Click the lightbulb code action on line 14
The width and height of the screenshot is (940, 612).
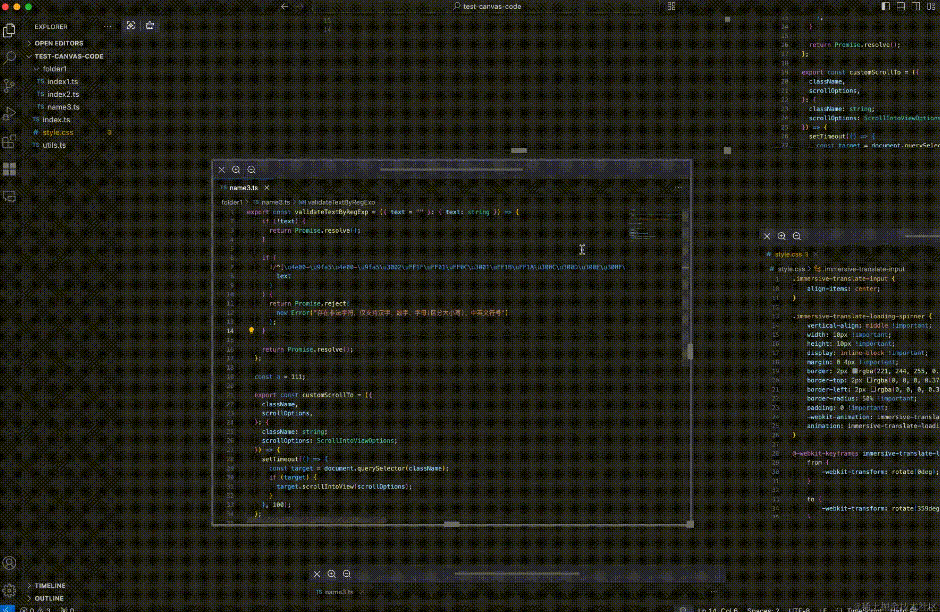[251, 330]
